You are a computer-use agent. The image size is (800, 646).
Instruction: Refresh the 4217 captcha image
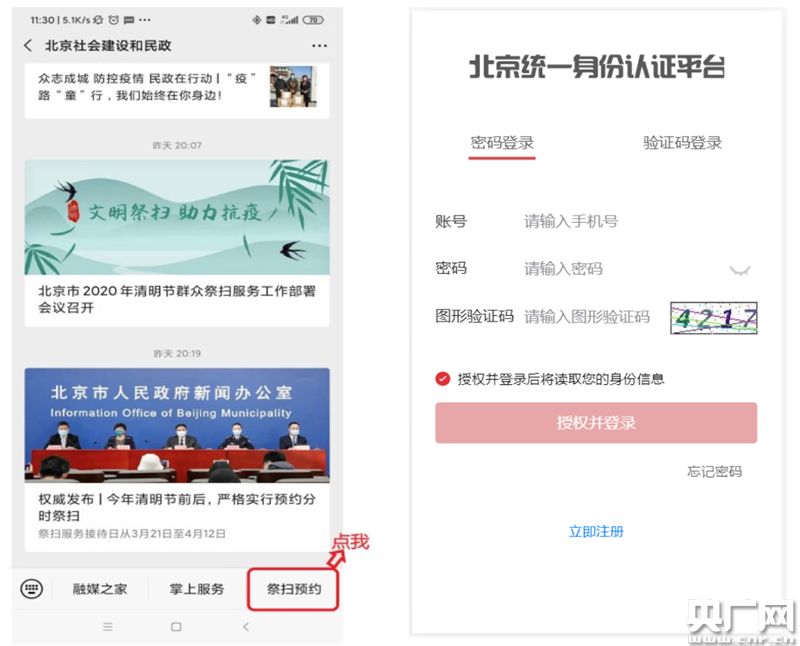pyautogui.click(x=713, y=318)
